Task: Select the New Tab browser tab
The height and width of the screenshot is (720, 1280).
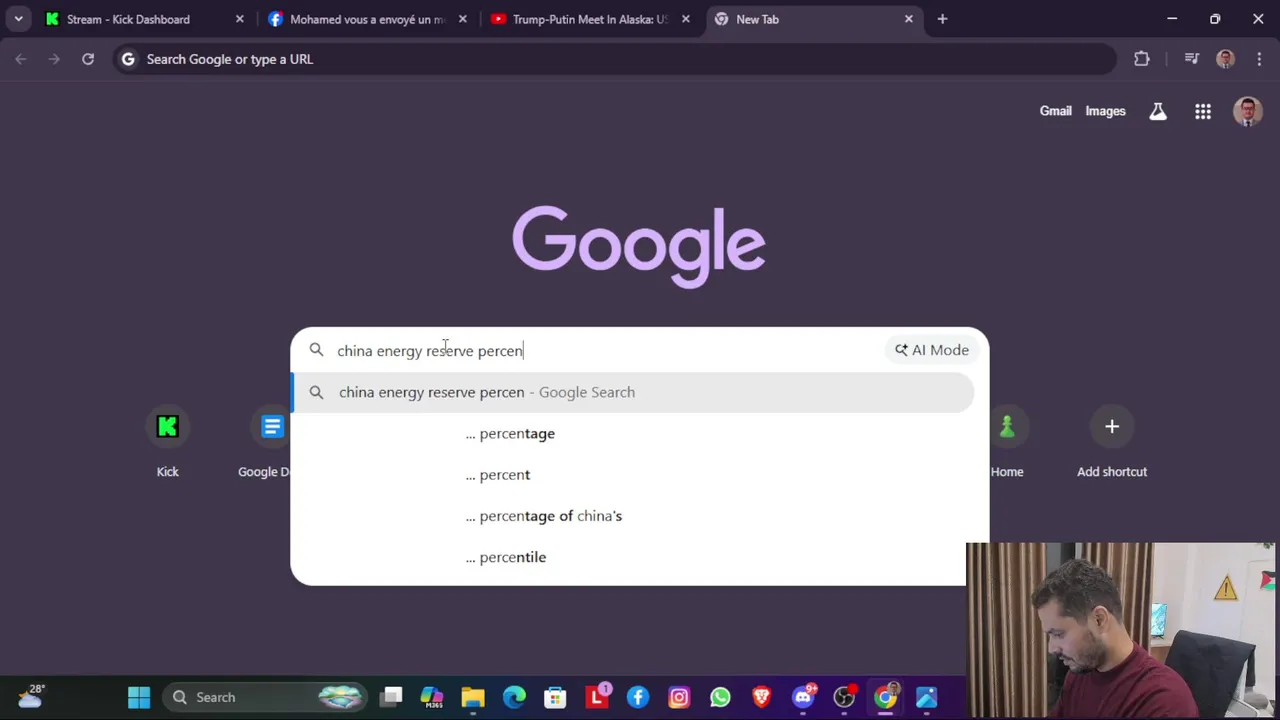Action: [813, 19]
